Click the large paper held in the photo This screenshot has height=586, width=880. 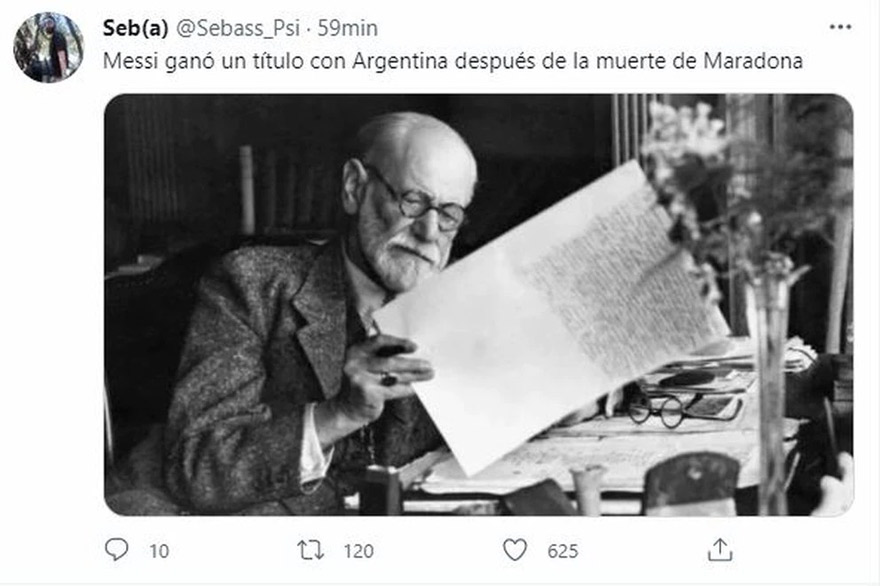pos(553,317)
